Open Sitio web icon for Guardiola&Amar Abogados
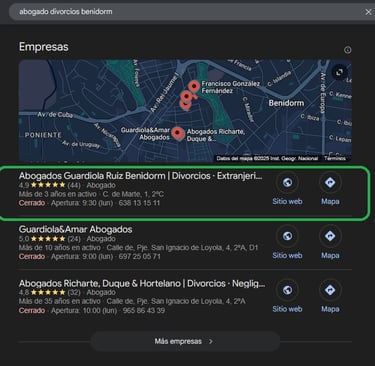 [287, 236]
